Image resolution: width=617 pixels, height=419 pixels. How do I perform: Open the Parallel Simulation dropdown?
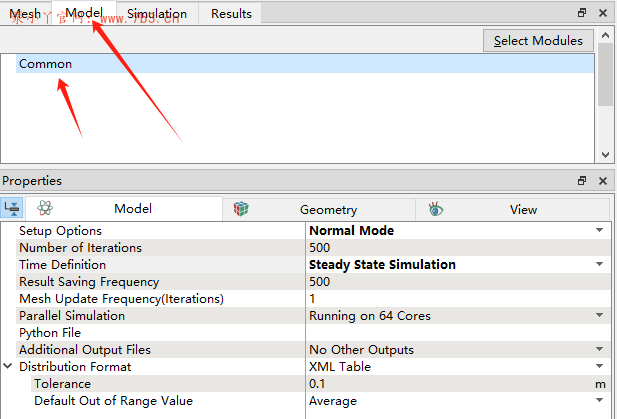(599, 316)
